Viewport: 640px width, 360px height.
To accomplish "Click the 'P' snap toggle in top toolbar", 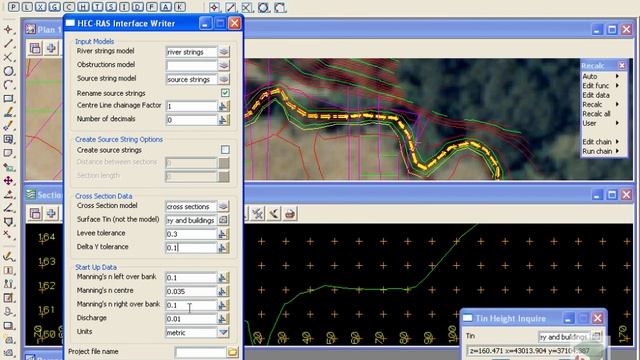I will pos(13,7).
